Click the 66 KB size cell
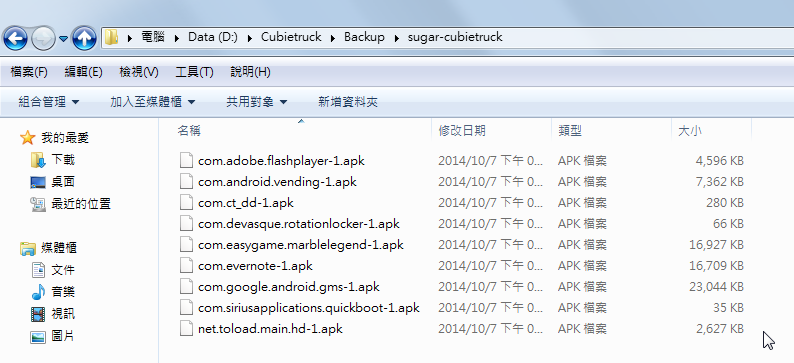Screen dimensions: 794x363 (x=727, y=224)
